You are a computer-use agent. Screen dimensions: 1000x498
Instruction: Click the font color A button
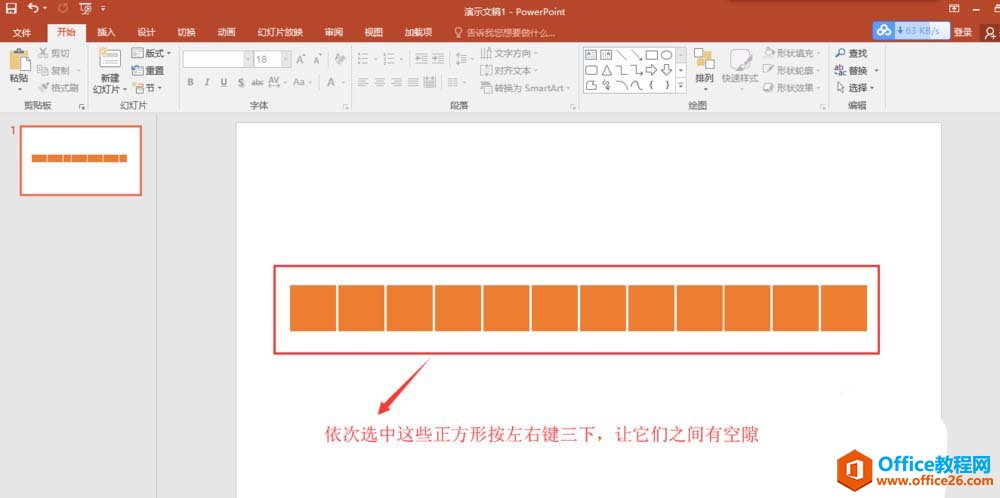[x=331, y=82]
